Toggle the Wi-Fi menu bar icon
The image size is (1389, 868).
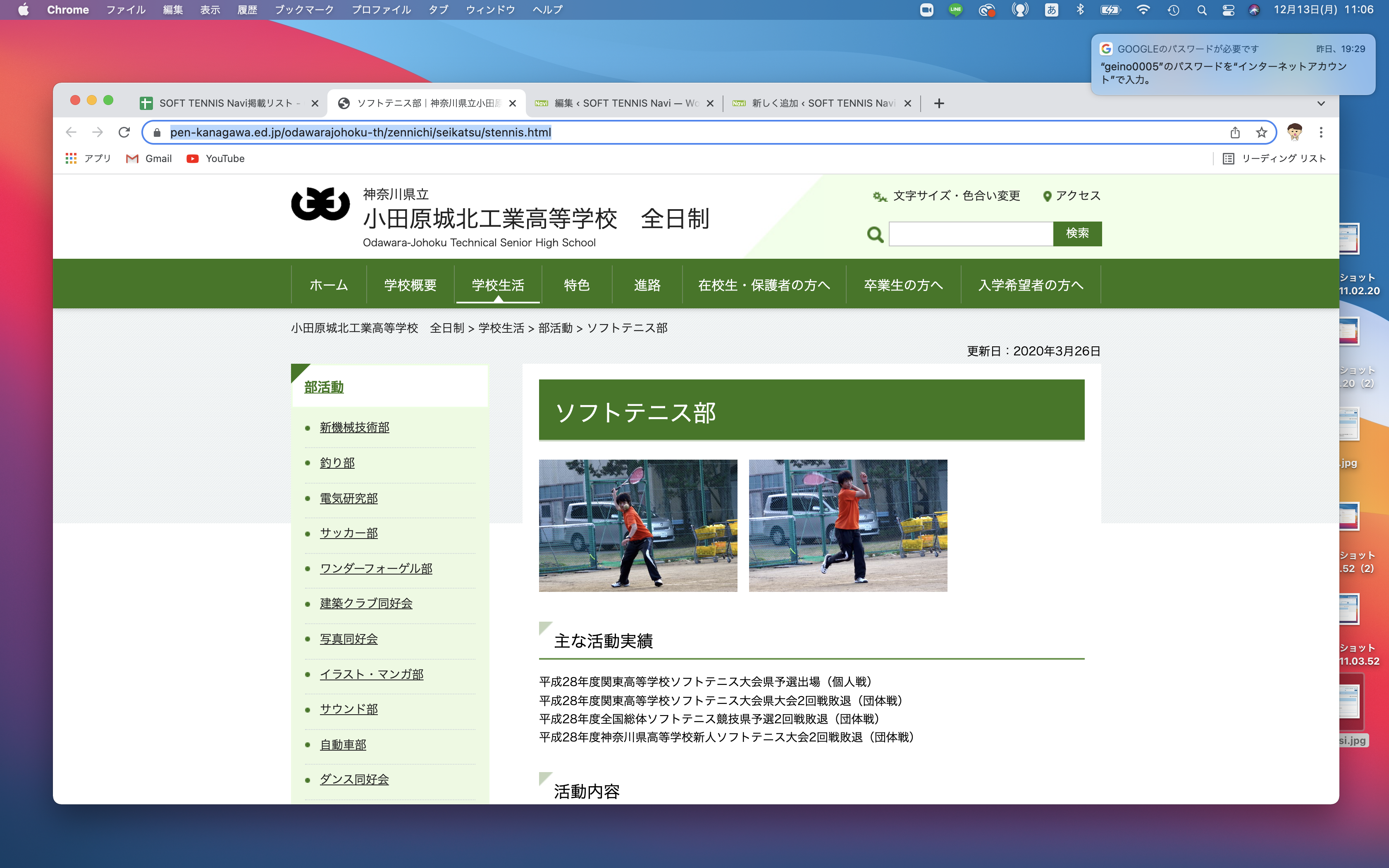[1143, 10]
